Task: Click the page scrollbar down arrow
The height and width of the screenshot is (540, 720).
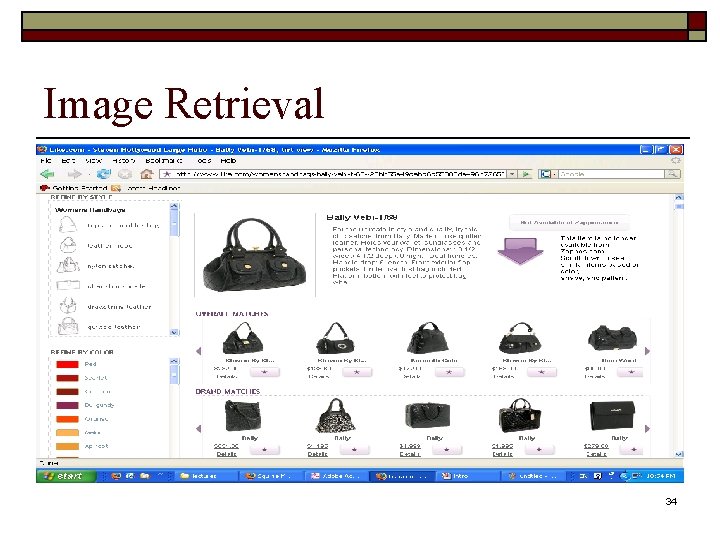Action: click(x=679, y=454)
